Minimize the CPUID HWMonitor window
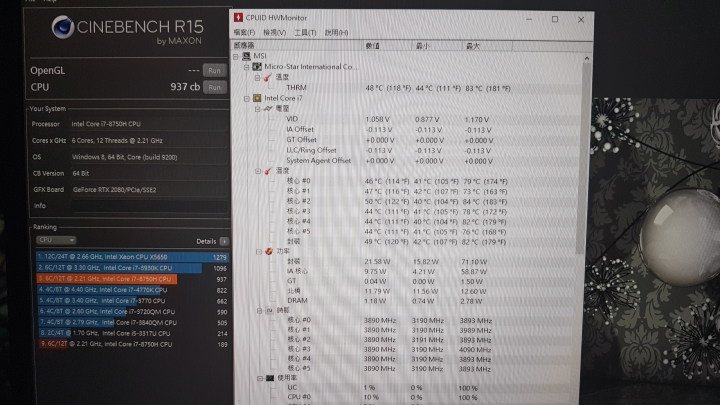The width and height of the screenshot is (720, 405). [529, 19]
